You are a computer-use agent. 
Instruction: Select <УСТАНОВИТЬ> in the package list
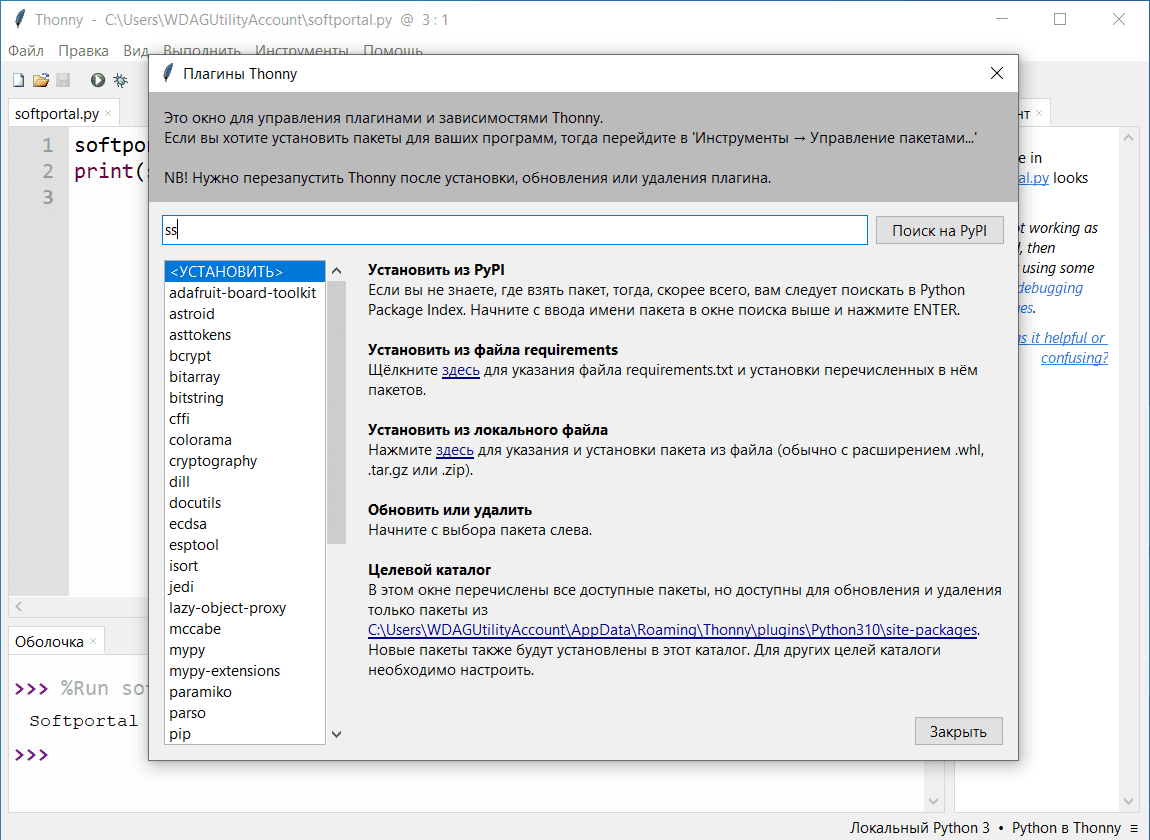tap(245, 271)
